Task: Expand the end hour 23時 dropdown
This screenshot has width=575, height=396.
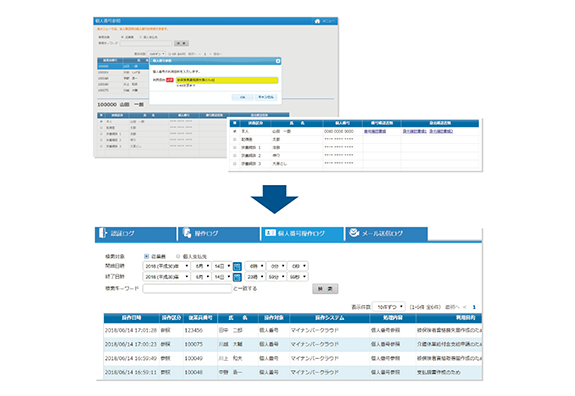Action: (255, 277)
